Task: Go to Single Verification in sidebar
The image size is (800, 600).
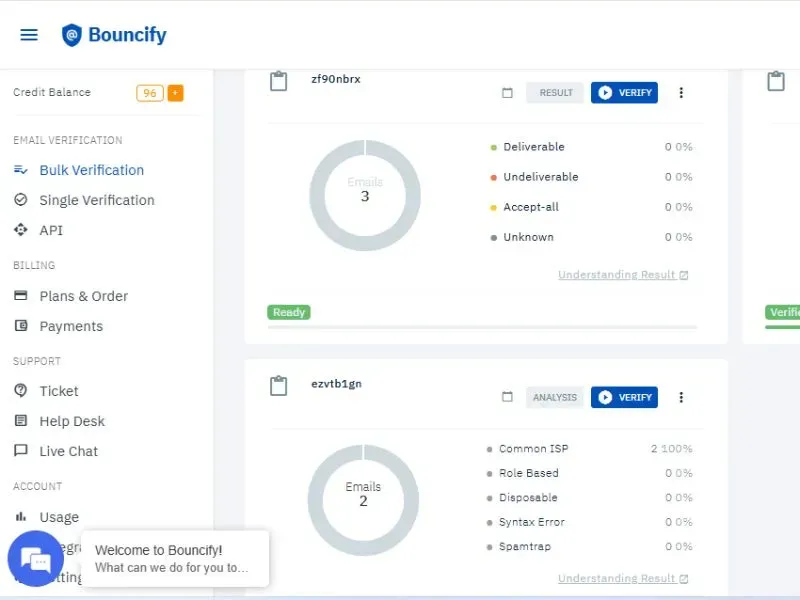Action: pyautogui.click(x=96, y=200)
